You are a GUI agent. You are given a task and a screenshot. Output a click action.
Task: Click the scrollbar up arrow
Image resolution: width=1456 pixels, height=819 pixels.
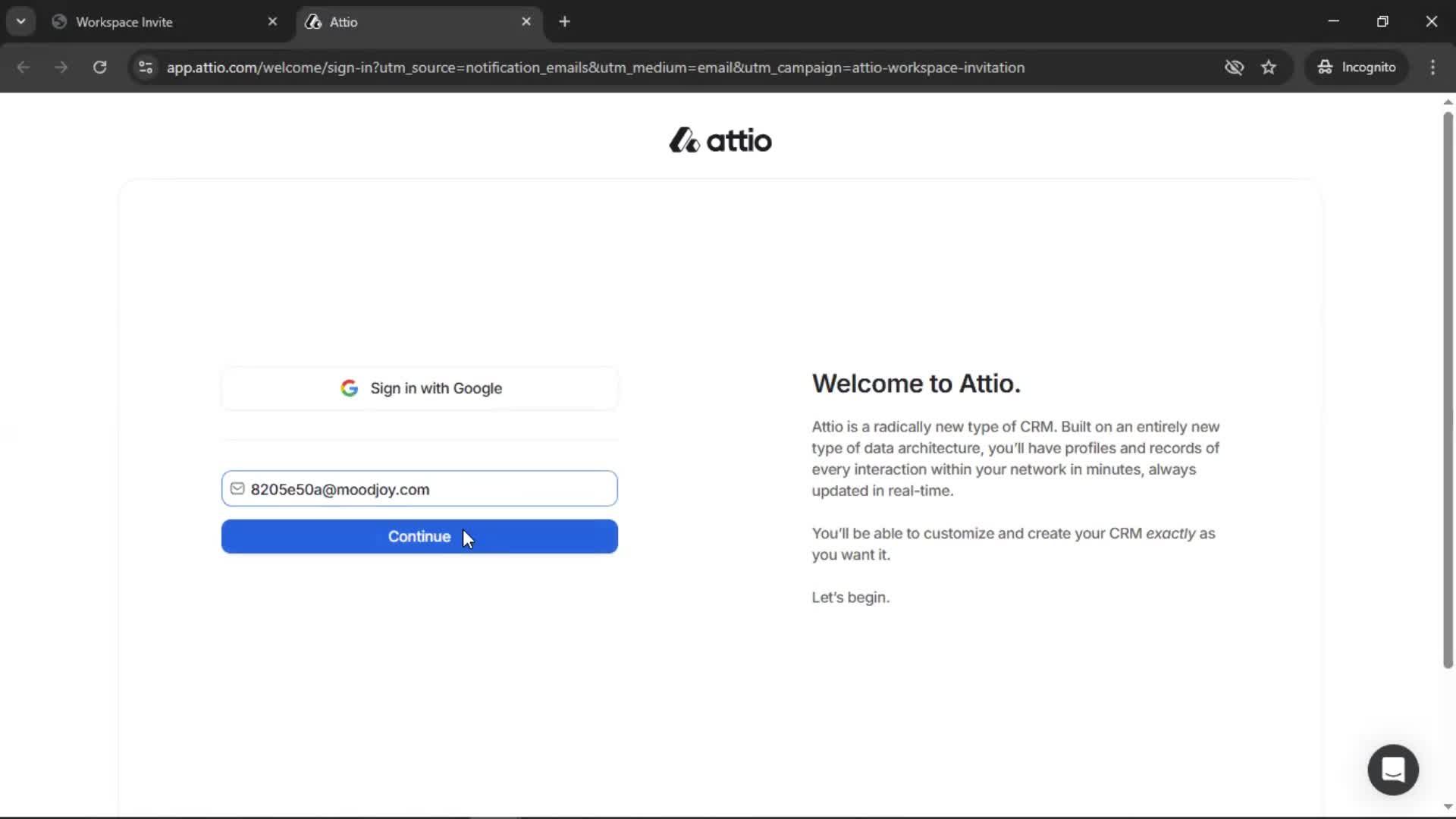click(1448, 102)
